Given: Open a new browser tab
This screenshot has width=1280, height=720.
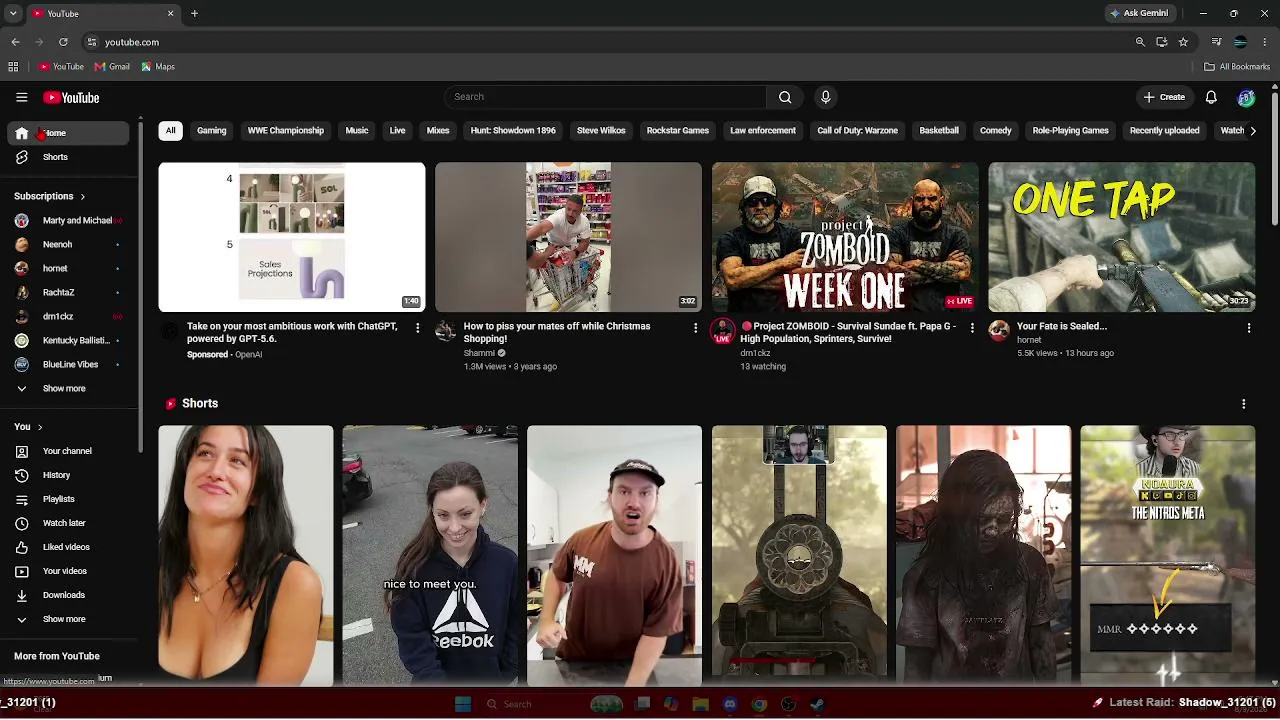Looking at the screenshot, I should 194,13.
